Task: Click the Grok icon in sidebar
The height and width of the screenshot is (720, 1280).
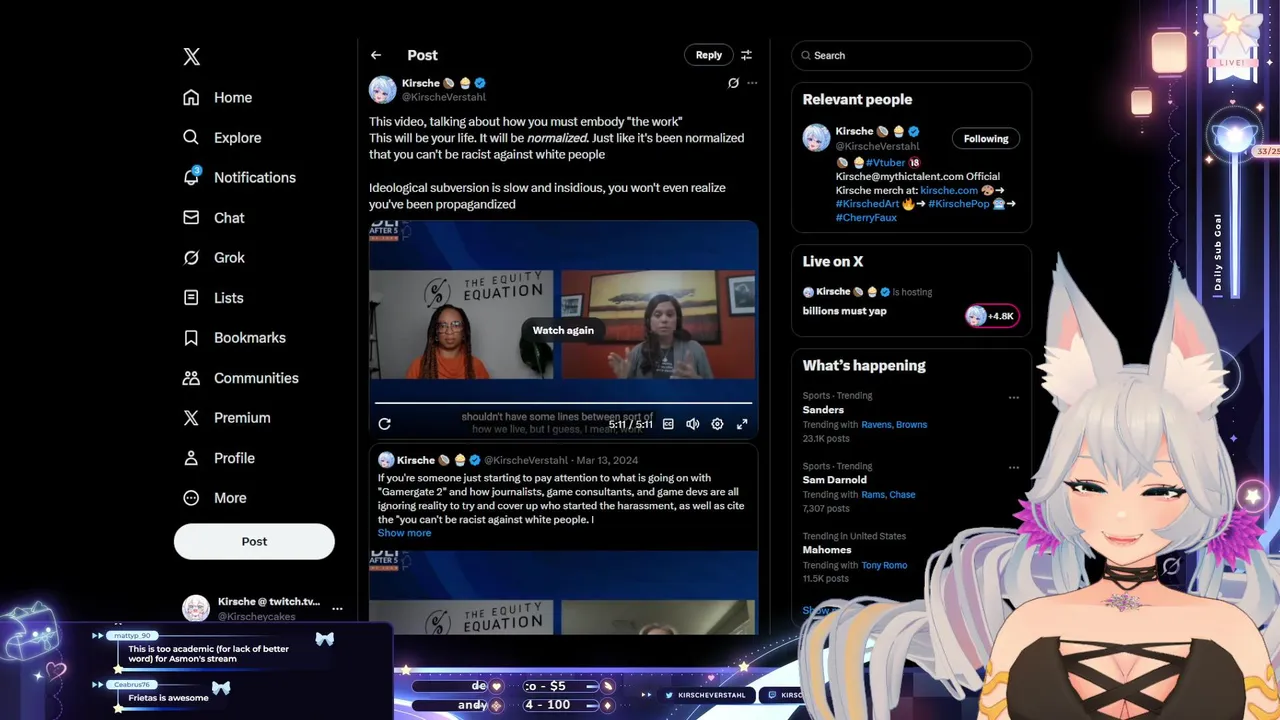Action: coord(191,257)
